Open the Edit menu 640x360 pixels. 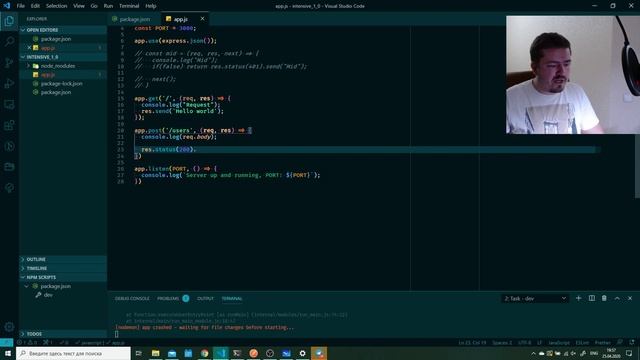pyautogui.click(x=35, y=6)
